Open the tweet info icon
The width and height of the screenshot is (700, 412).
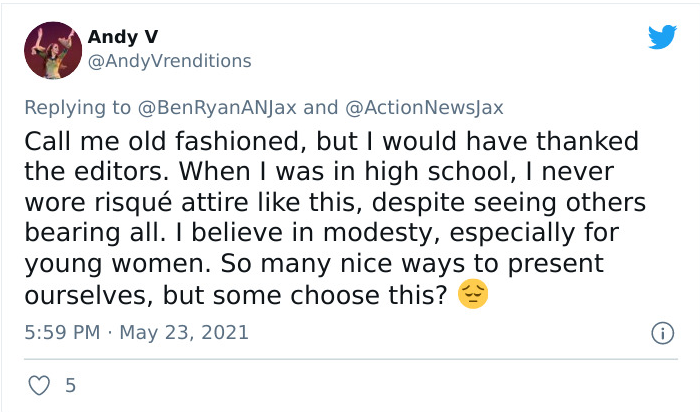[x=661, y=333]
